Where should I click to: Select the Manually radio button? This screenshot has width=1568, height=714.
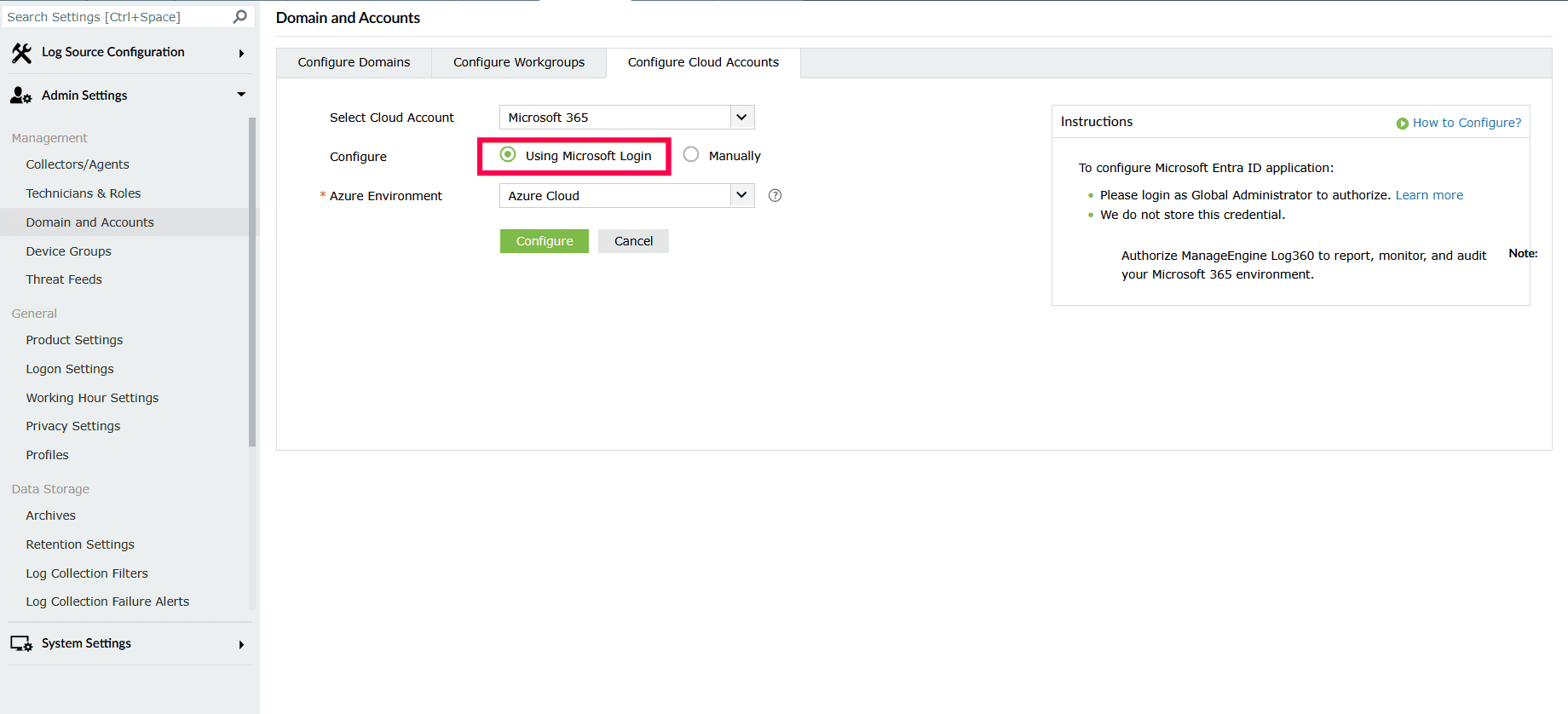(691, 154)
